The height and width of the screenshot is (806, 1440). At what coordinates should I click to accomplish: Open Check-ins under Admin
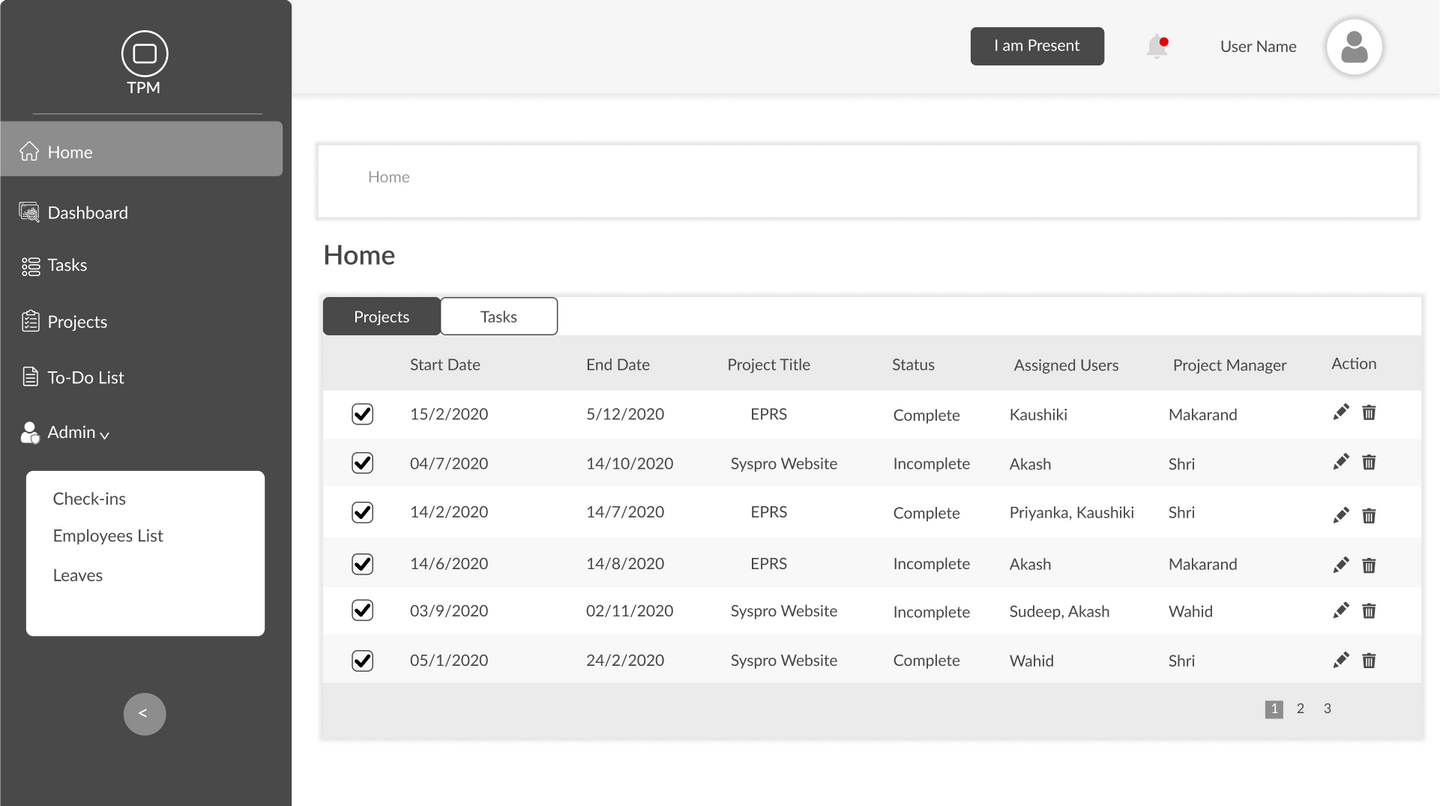pyautogui.click(x=89, y=498)
